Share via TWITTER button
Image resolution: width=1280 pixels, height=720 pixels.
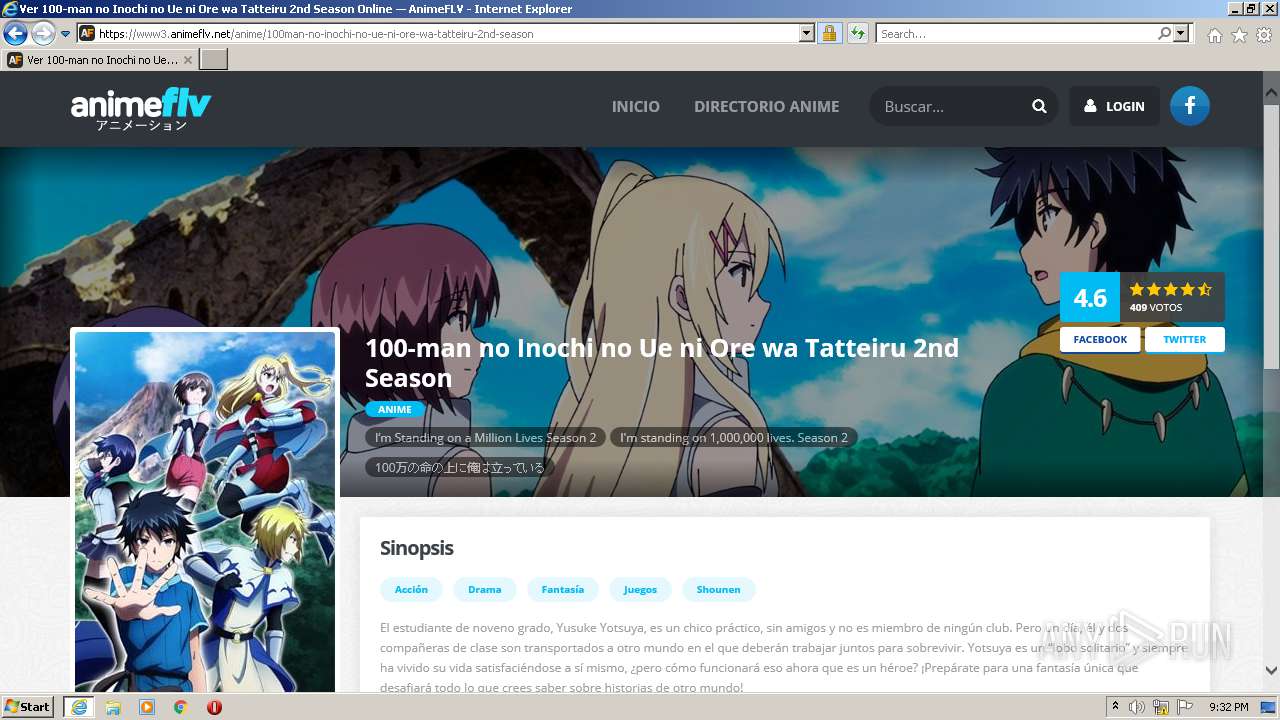coord(1184,339)
